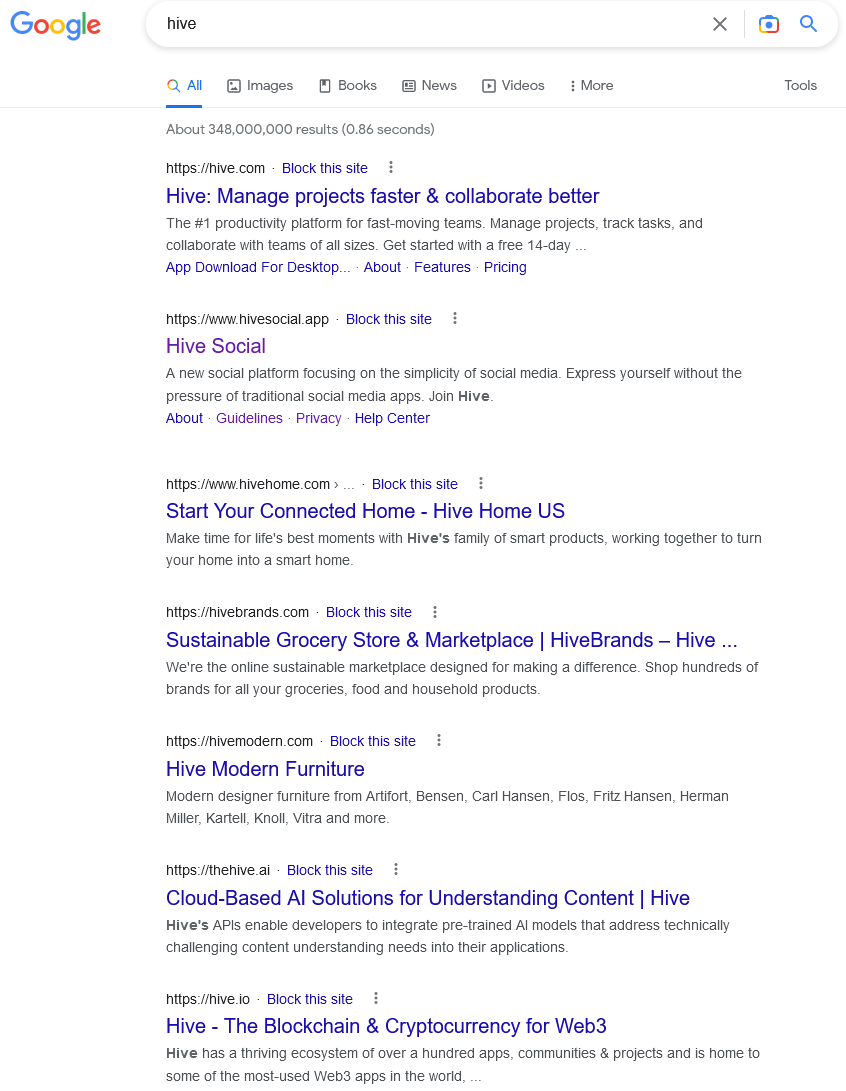Switch to the News tab
This screenshot has width=846, height=1091.
point(429,86)
